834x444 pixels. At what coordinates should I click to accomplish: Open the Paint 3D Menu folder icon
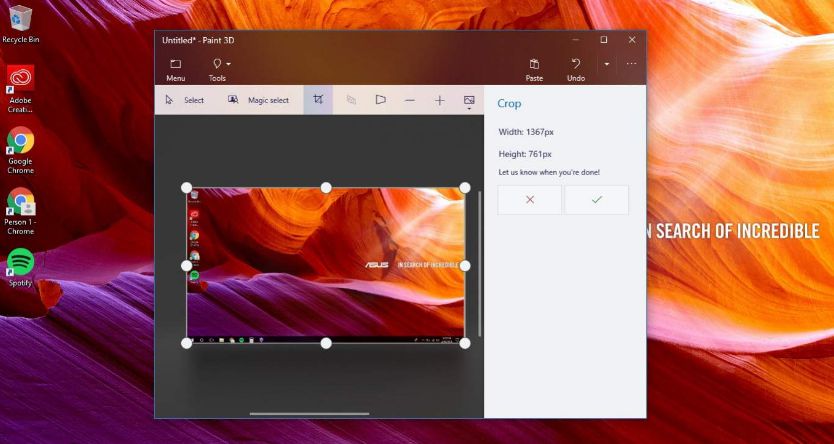pyautogui.click(x=176, y=64)
